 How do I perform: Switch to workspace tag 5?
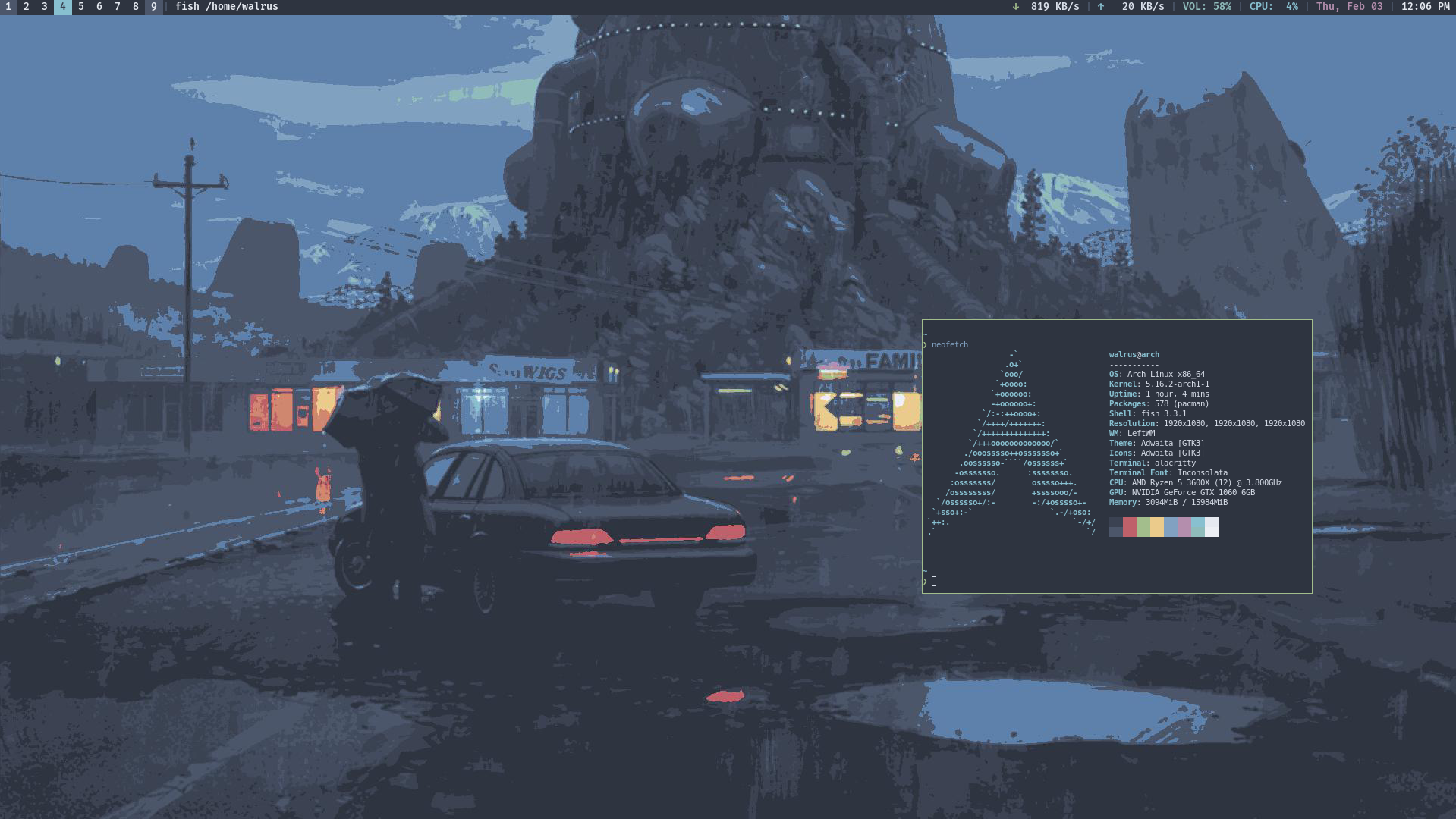point(81,7)
